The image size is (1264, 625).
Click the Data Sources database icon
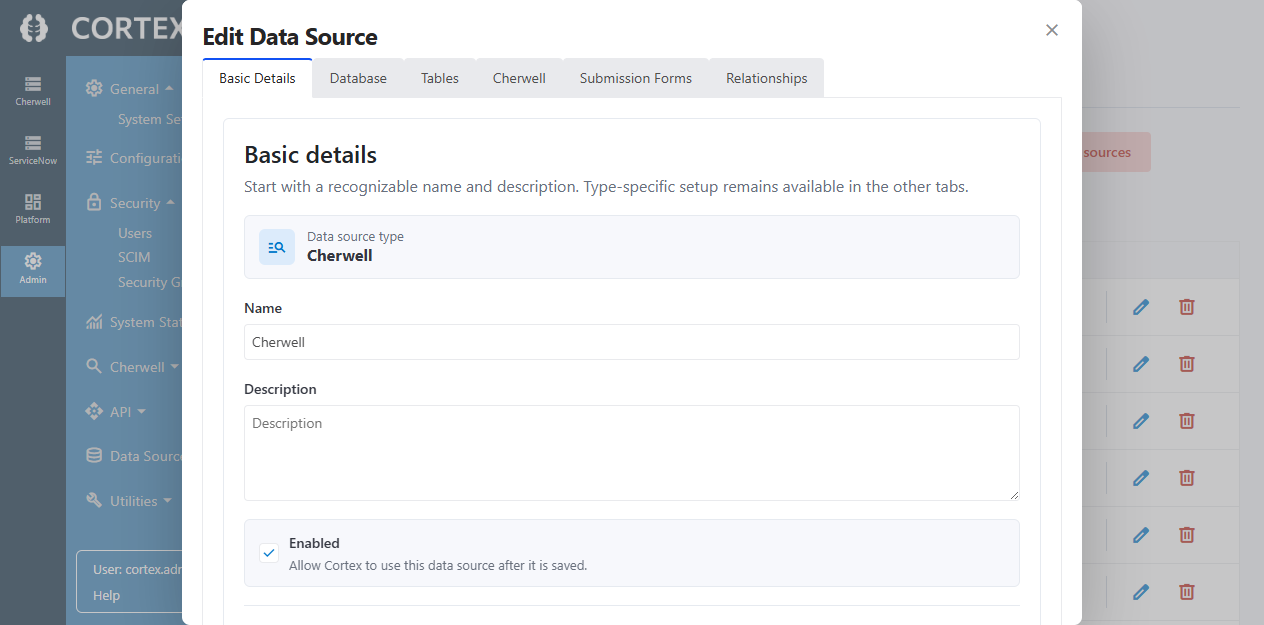(94, 455)
